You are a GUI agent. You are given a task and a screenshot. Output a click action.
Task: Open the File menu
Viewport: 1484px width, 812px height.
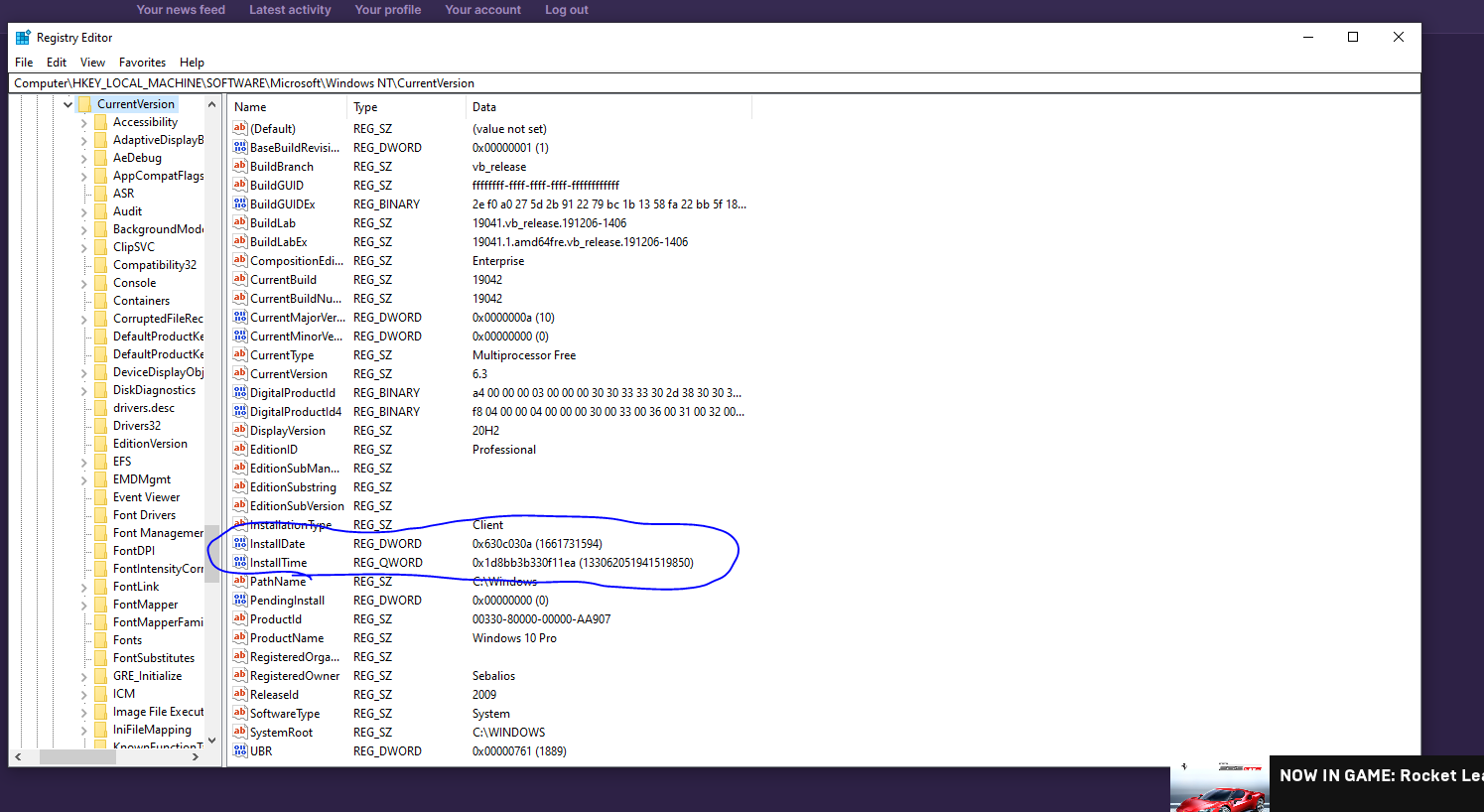tap(24, 62)
